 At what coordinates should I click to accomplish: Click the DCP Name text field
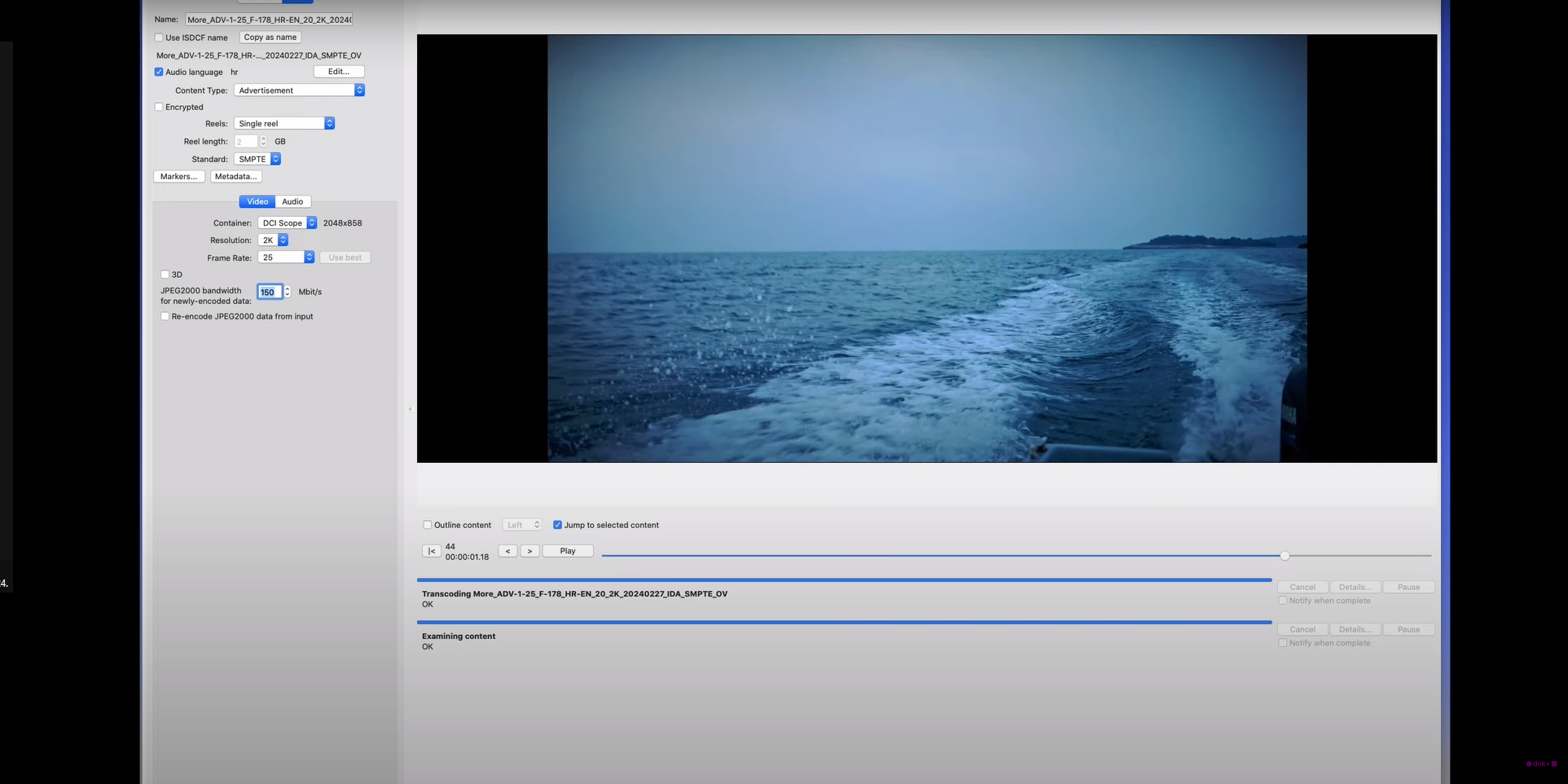(x=269, y=20)
